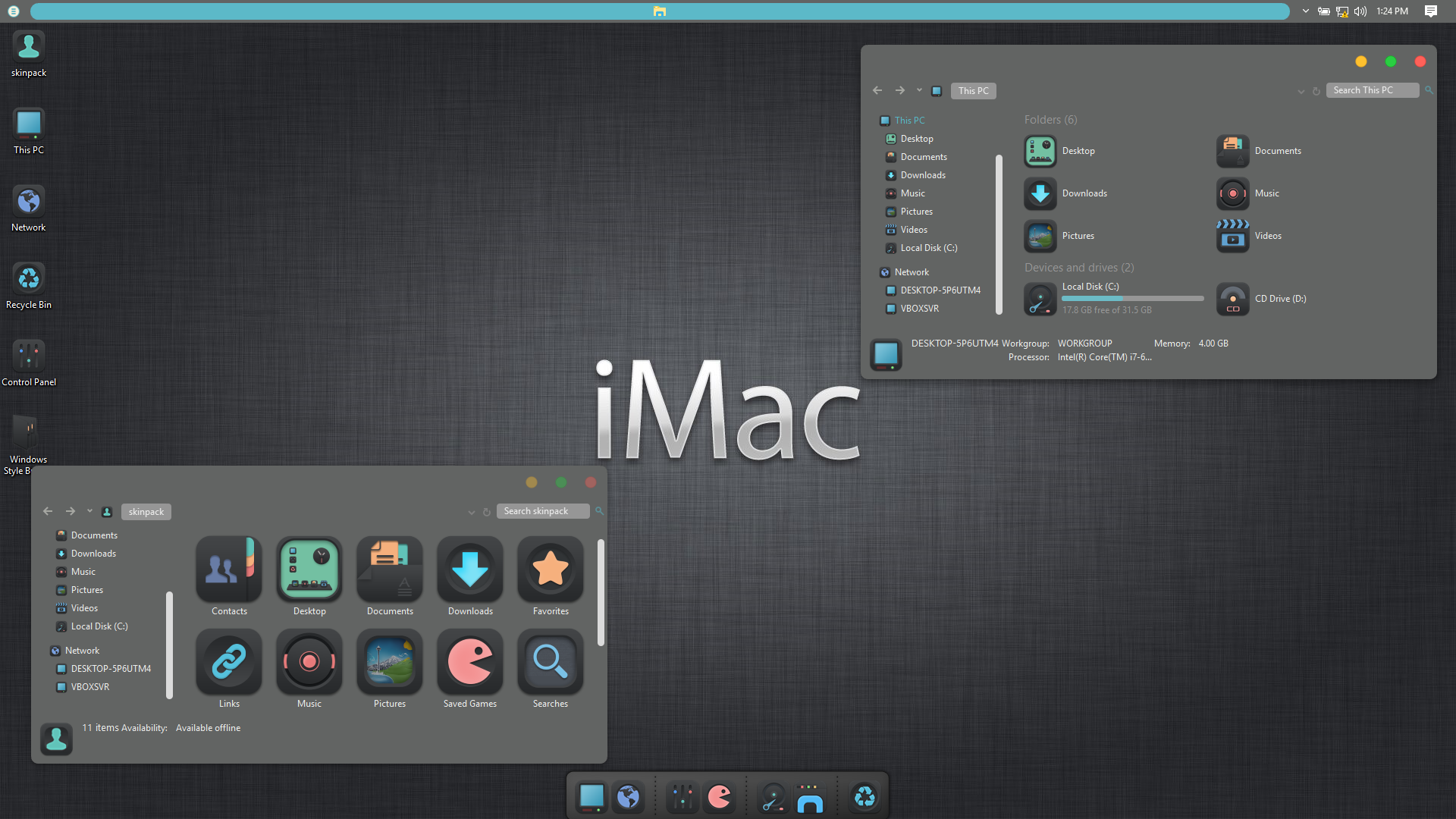The width and height of the screenshot is (1456, 819).
Task: Open the Saved Games folder icon
Action: click(x=469, y=662)
